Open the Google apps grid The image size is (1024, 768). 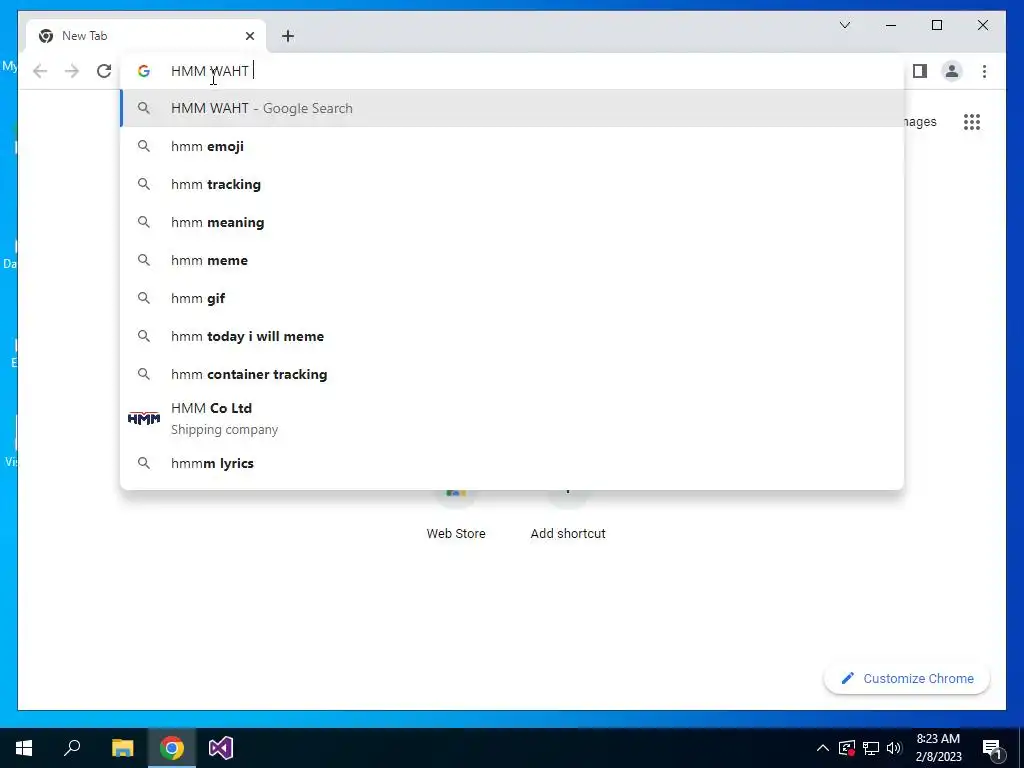tap(972, 121)
